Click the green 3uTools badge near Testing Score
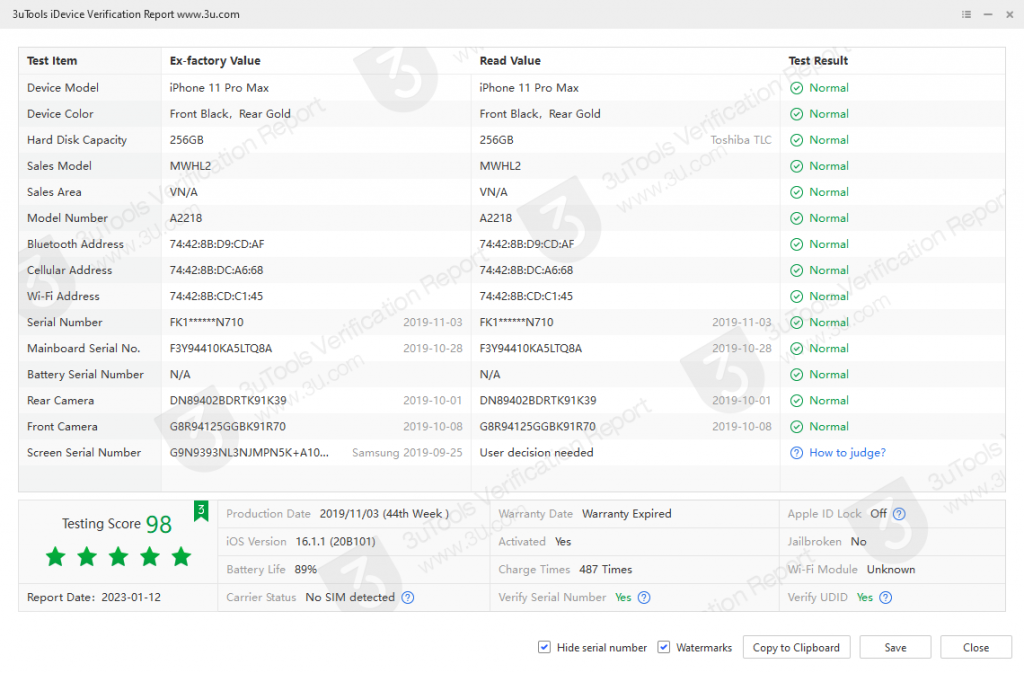Screen dimensions: 1024x673 click(x=201, y=511)
